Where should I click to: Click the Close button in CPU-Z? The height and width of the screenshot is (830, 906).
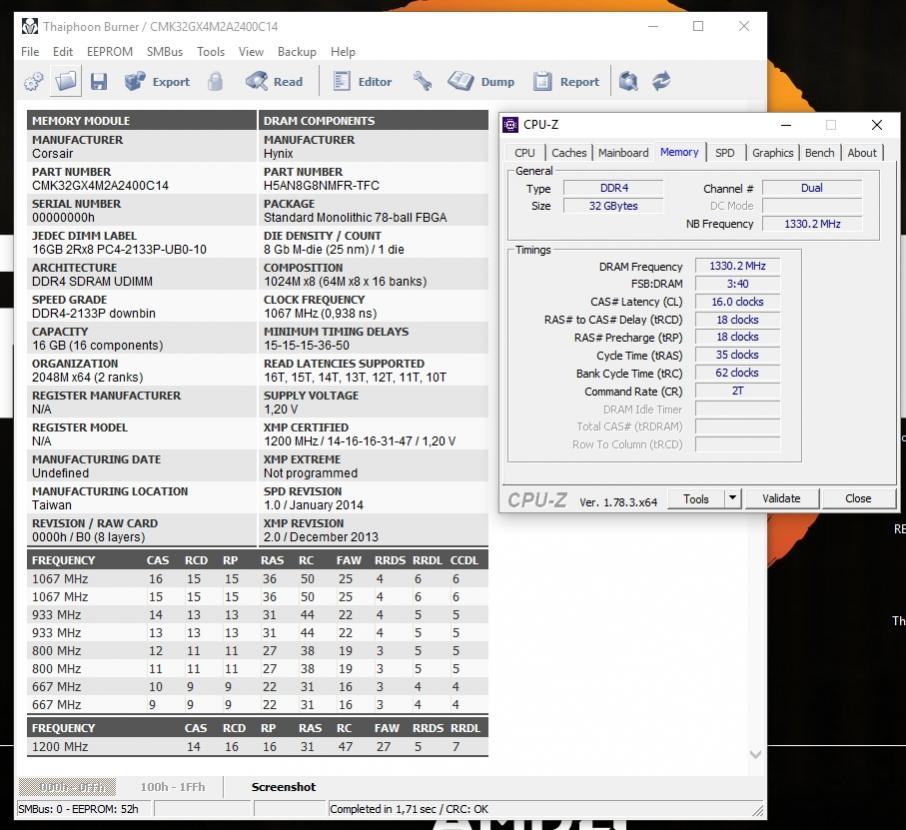click(858, 499)
